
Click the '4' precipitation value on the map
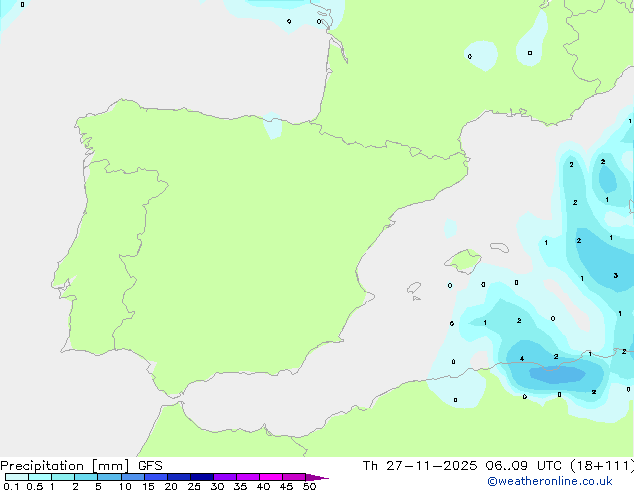click(x=522, y=359)
